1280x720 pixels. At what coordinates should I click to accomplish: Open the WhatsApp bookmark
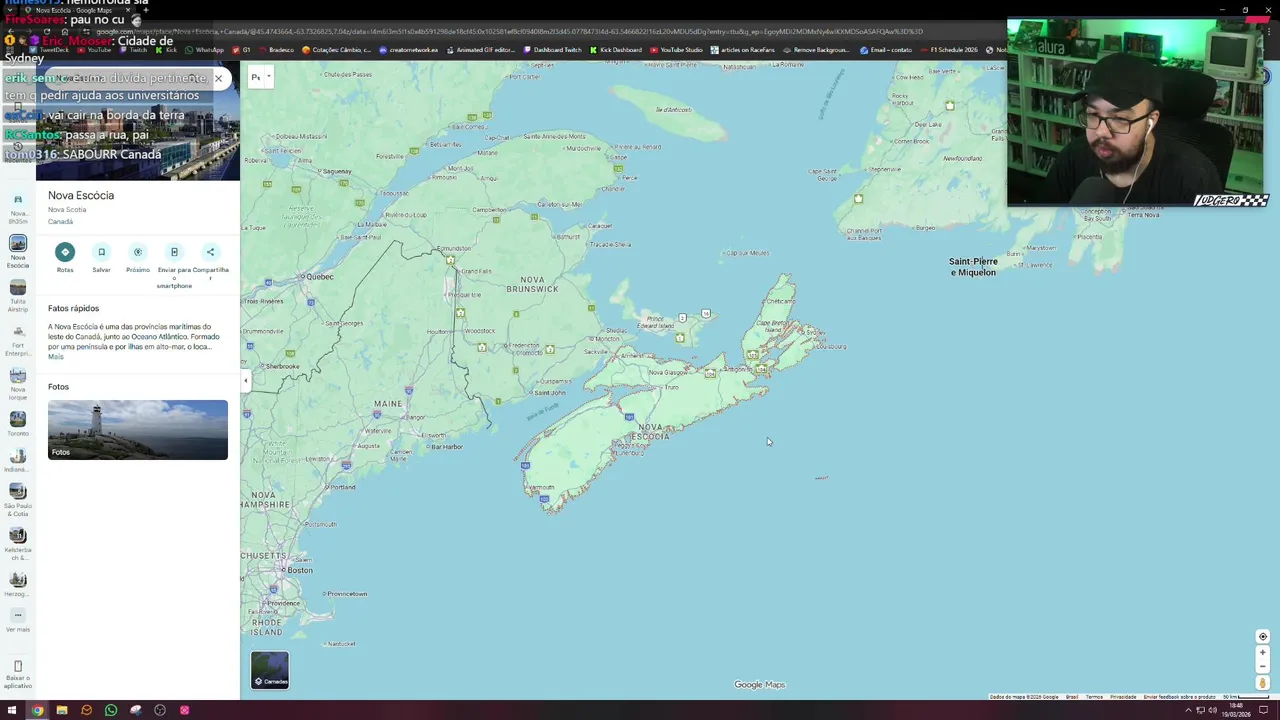pos(204,50)
